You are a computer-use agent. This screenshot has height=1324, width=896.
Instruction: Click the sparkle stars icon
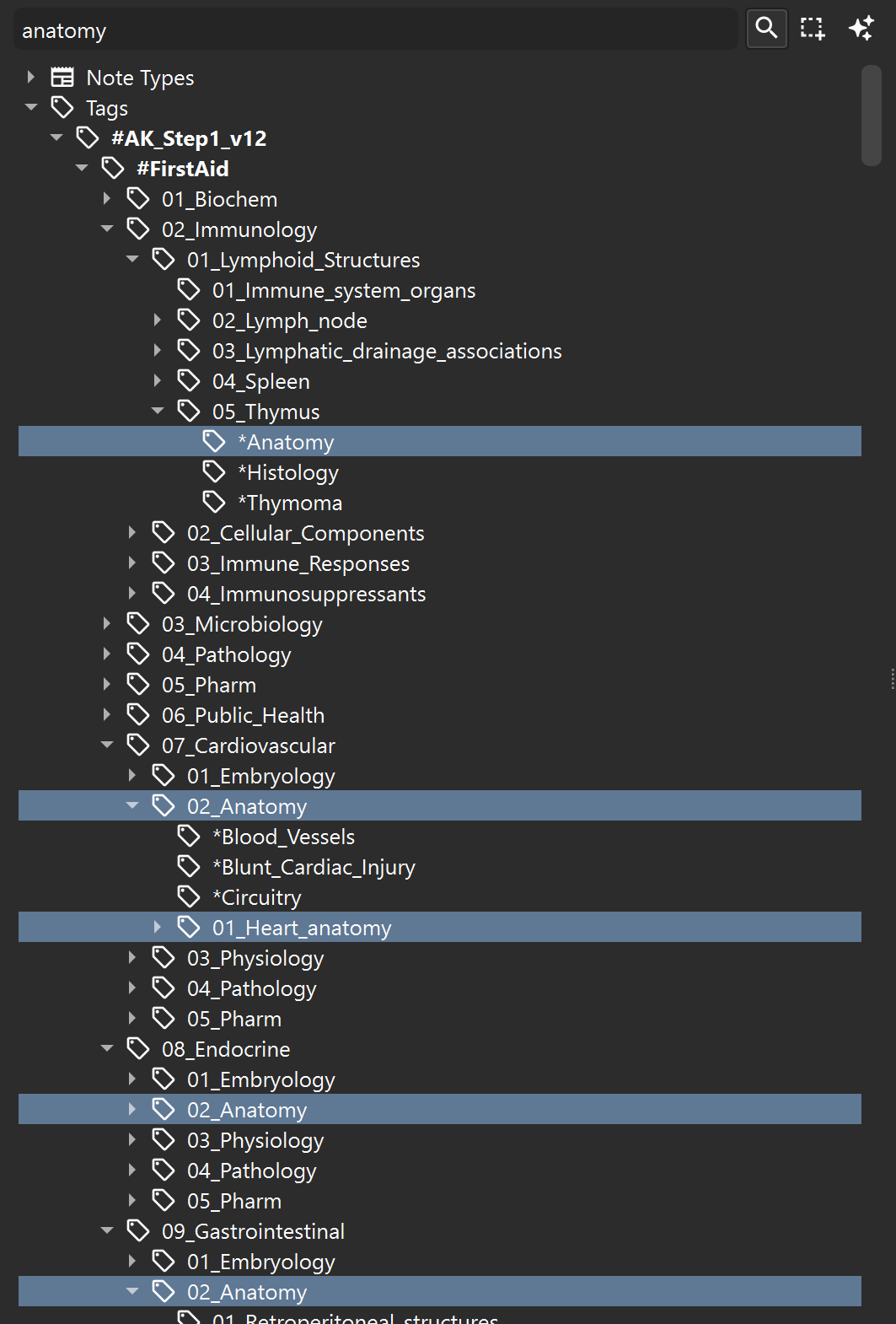[x=861, y=29]
